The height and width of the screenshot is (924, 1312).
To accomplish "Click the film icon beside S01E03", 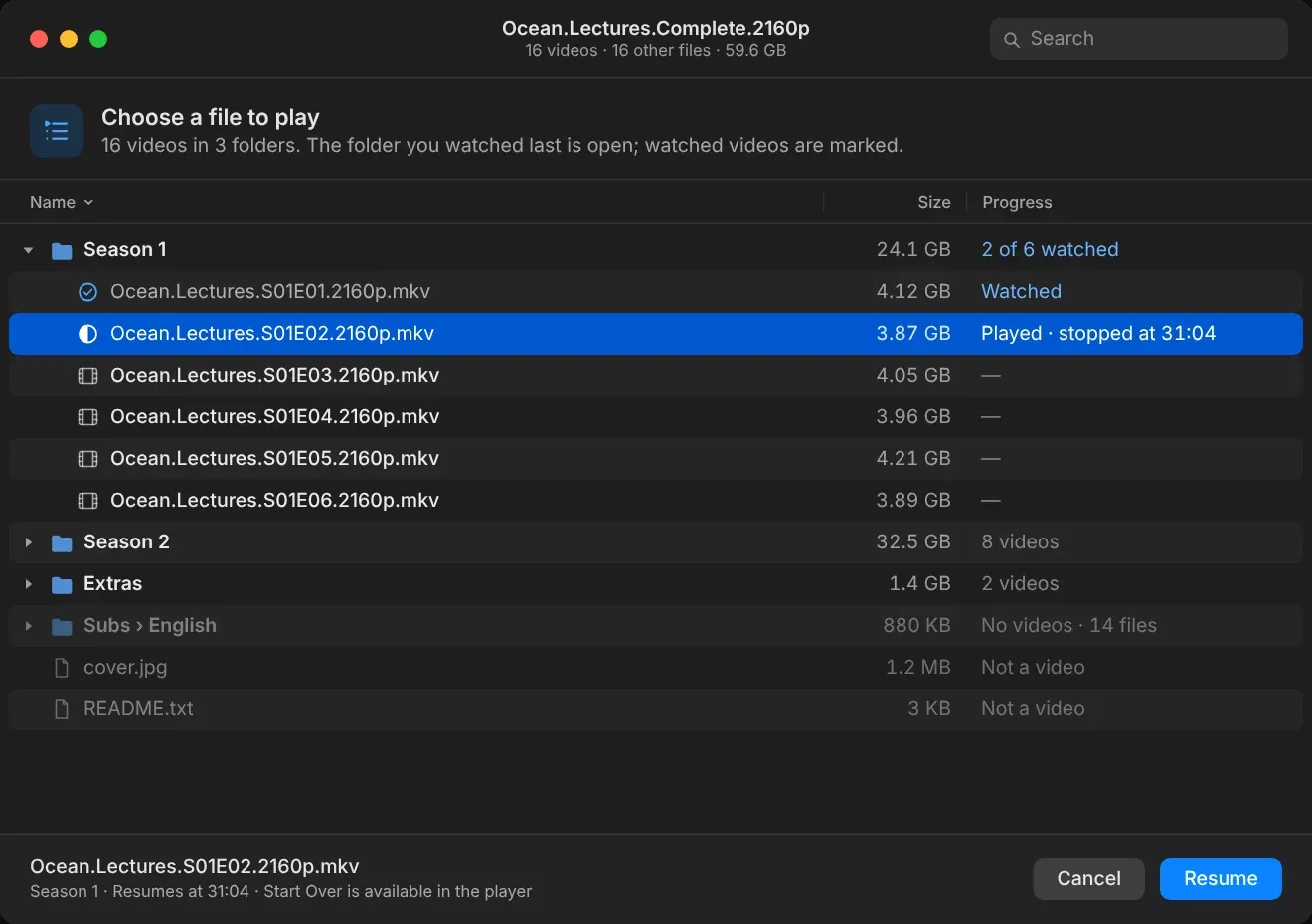I will 87,376.
